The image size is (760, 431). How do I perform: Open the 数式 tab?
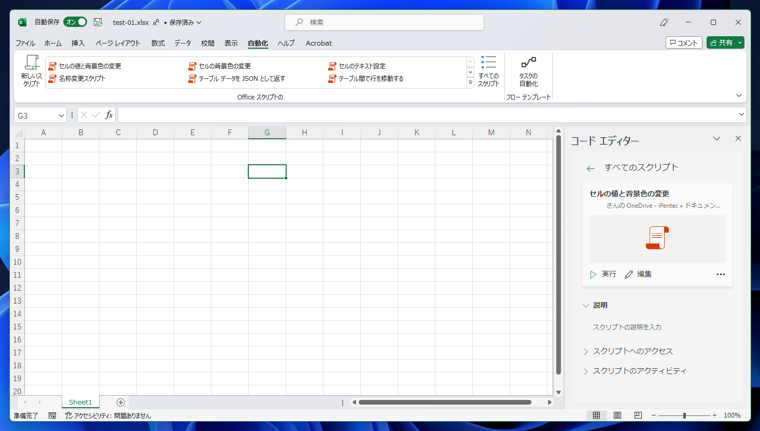tap(158, 43)
